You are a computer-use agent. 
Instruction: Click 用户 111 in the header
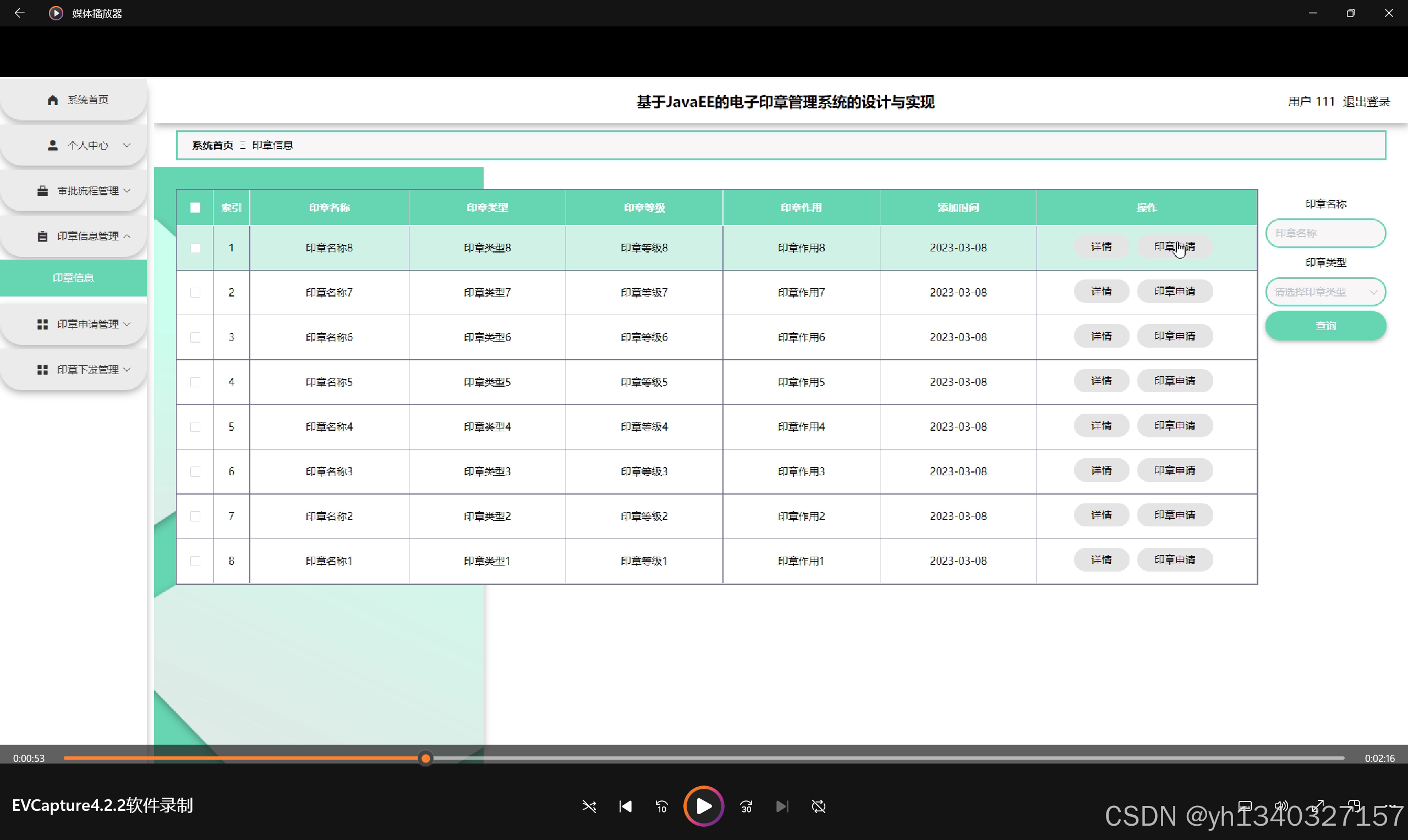click(x=1311, y=102)
